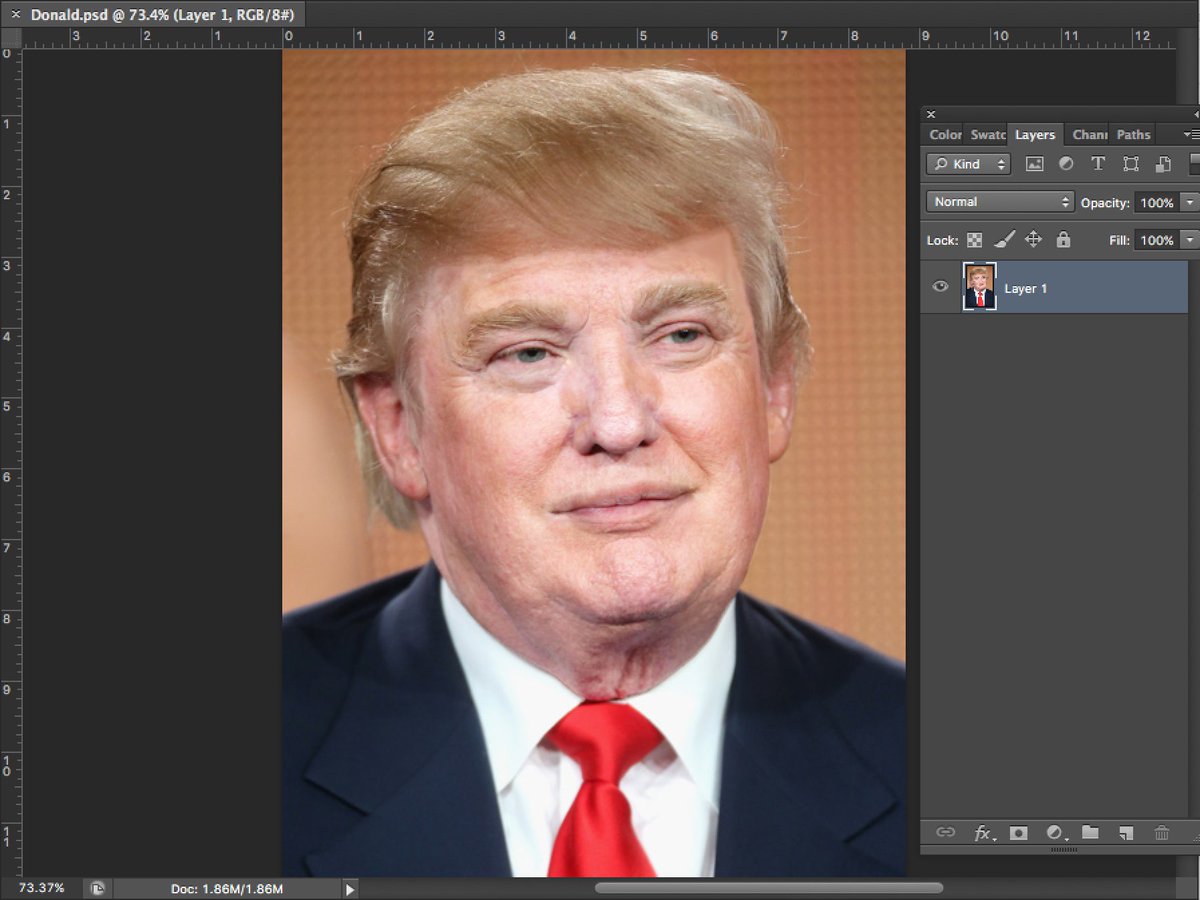Click the link layers icon
This screenshot has height=900, width=1200.
945,832
